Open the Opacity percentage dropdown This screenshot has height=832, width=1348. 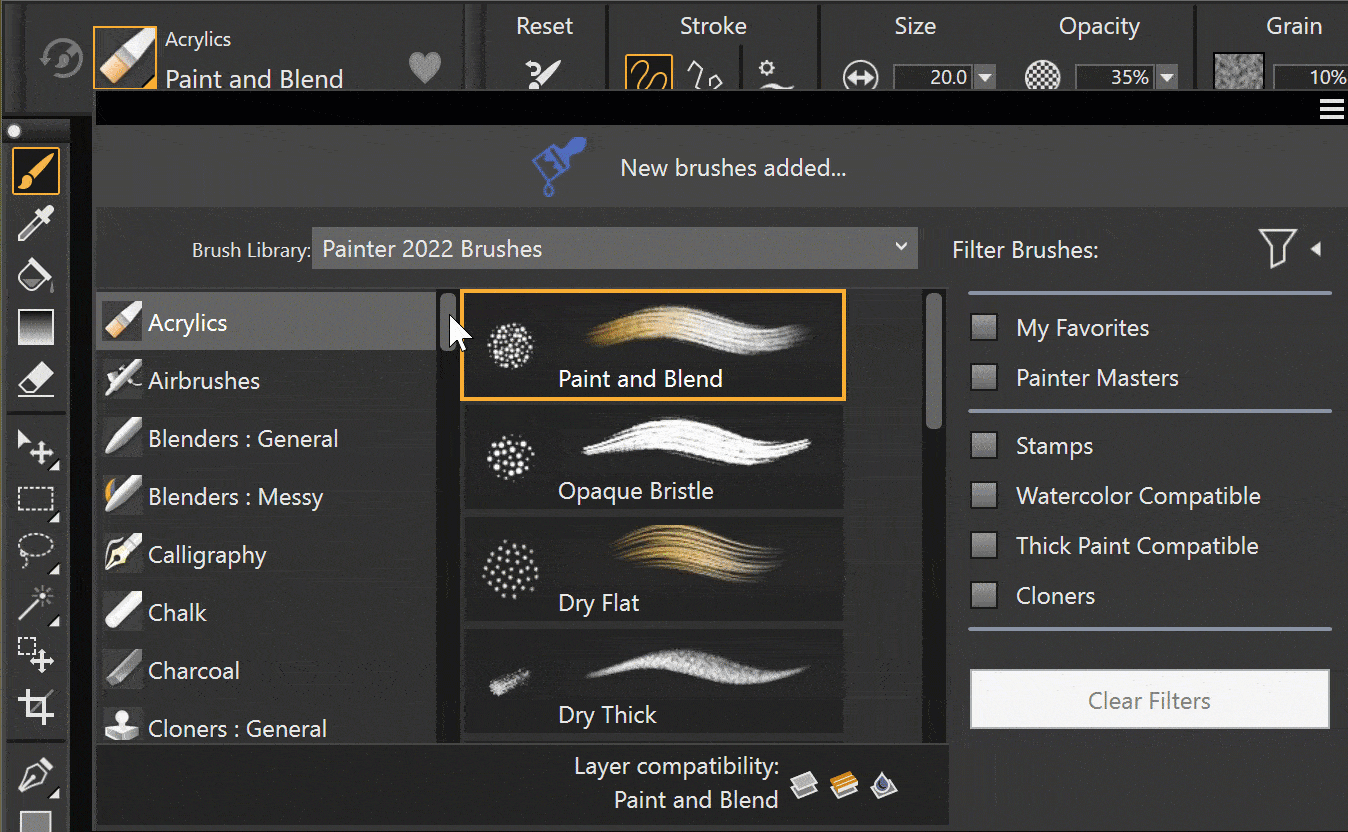click(x=1166, y=76)
